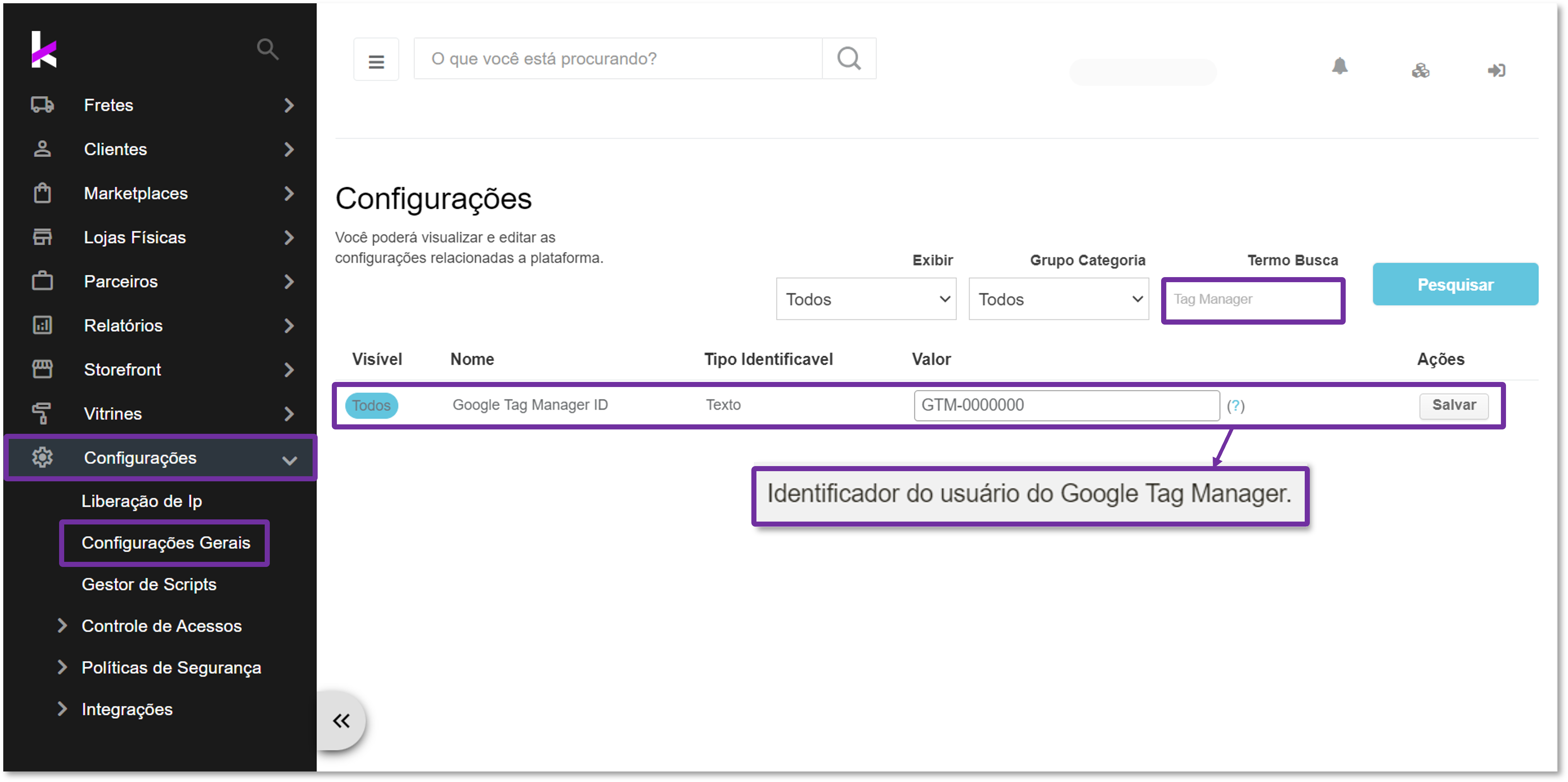Image resolution: width=1568 pixels, height=782 pixels.
Task: Select Fretes in the sidebar
Action: (108, 105)
